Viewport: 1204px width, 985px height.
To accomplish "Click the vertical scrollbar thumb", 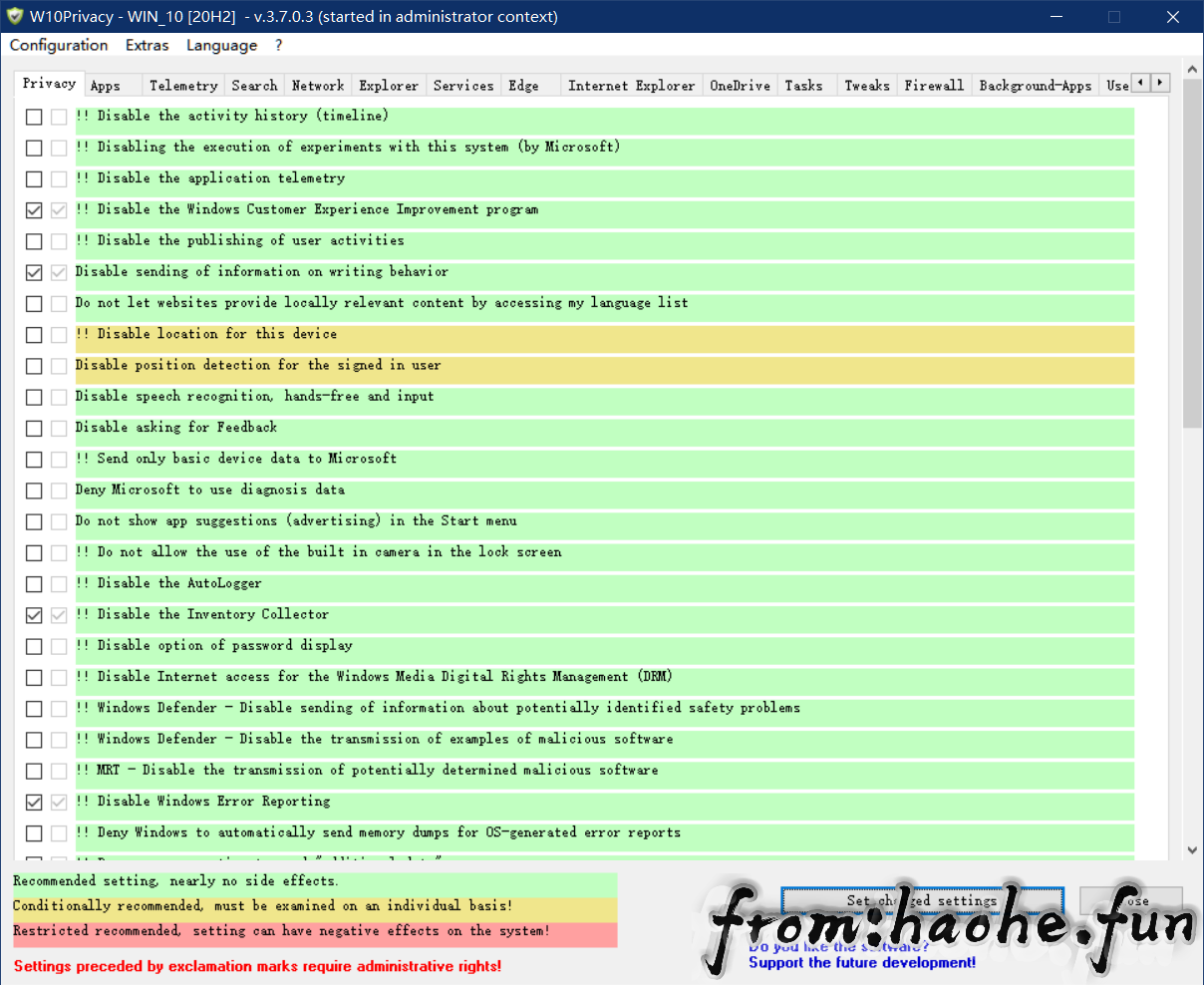I will click(x=1192, y=254).
